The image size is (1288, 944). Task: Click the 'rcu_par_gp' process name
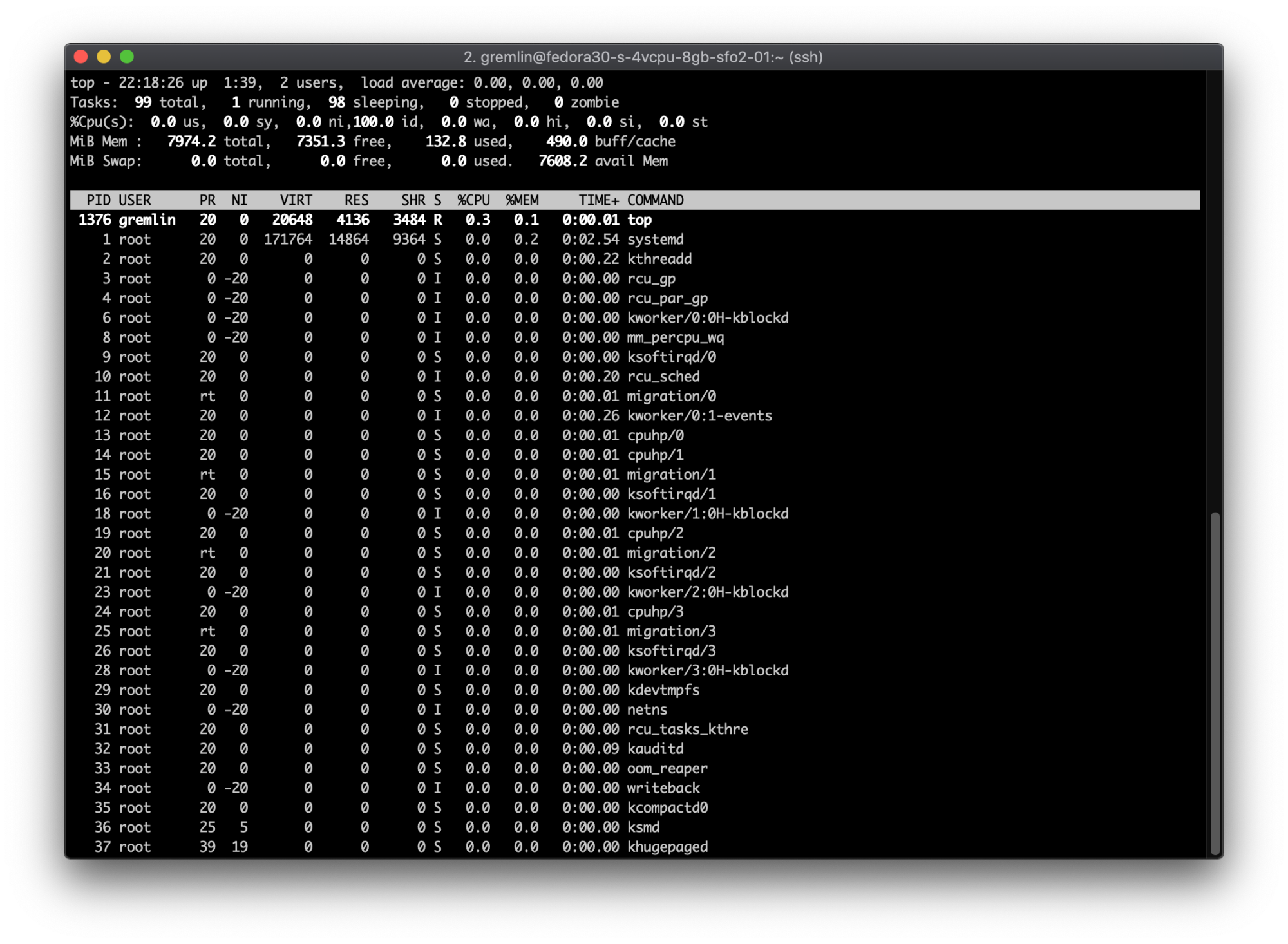click(667, 298)
